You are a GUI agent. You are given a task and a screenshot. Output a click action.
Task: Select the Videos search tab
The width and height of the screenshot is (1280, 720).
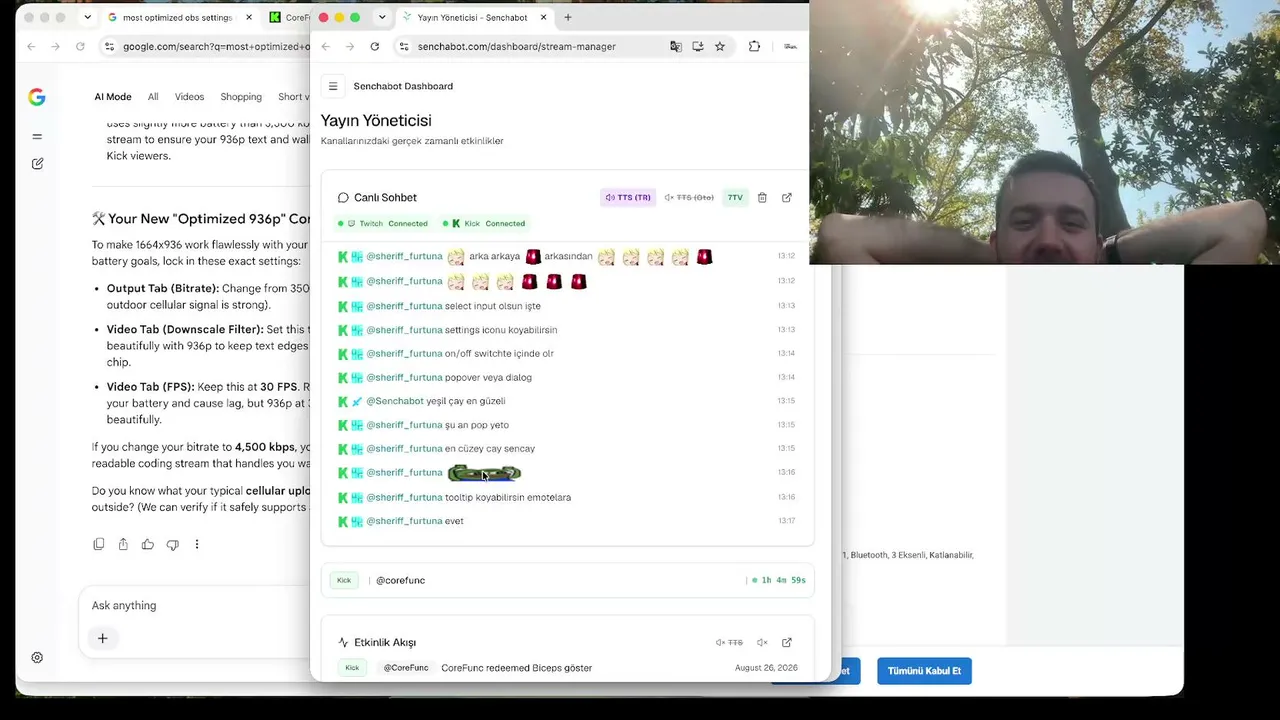click(x=189, y=97)
